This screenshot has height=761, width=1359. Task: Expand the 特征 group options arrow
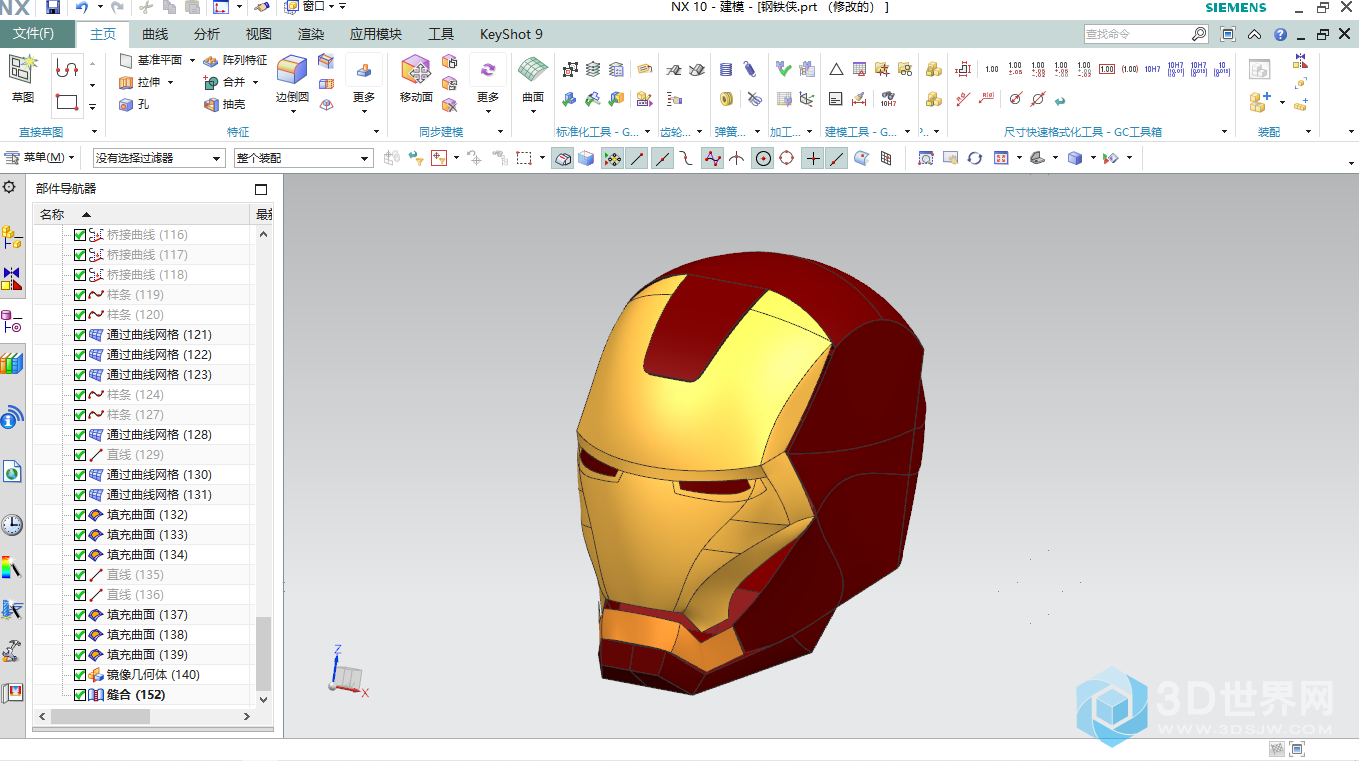377,132
